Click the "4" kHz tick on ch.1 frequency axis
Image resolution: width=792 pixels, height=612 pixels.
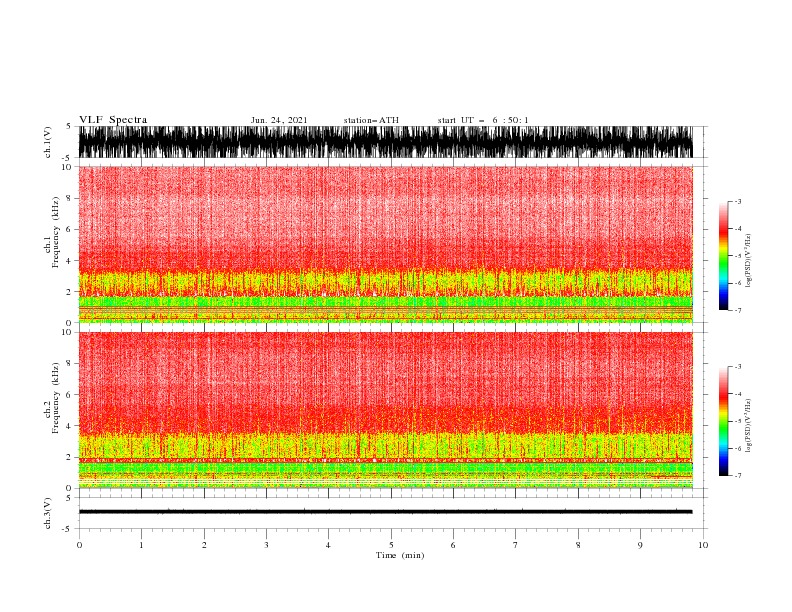[x=70, y=261]
